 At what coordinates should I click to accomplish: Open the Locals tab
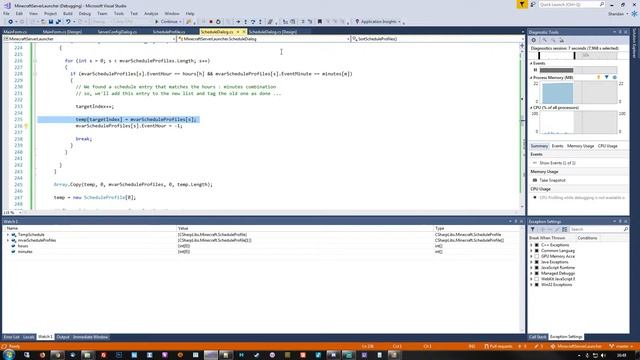point(29,337)
